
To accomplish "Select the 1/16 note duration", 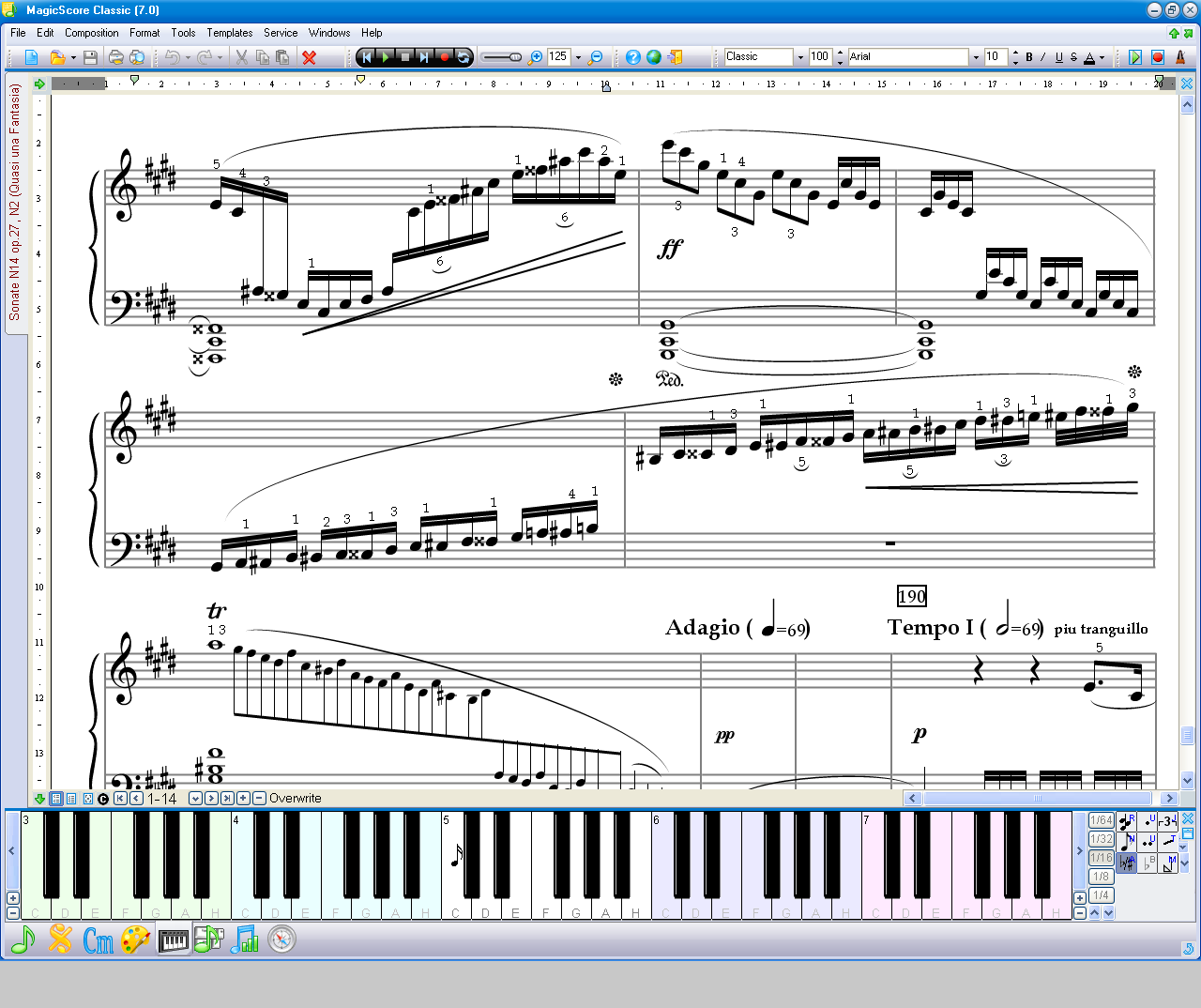I will coord(1101,858).
